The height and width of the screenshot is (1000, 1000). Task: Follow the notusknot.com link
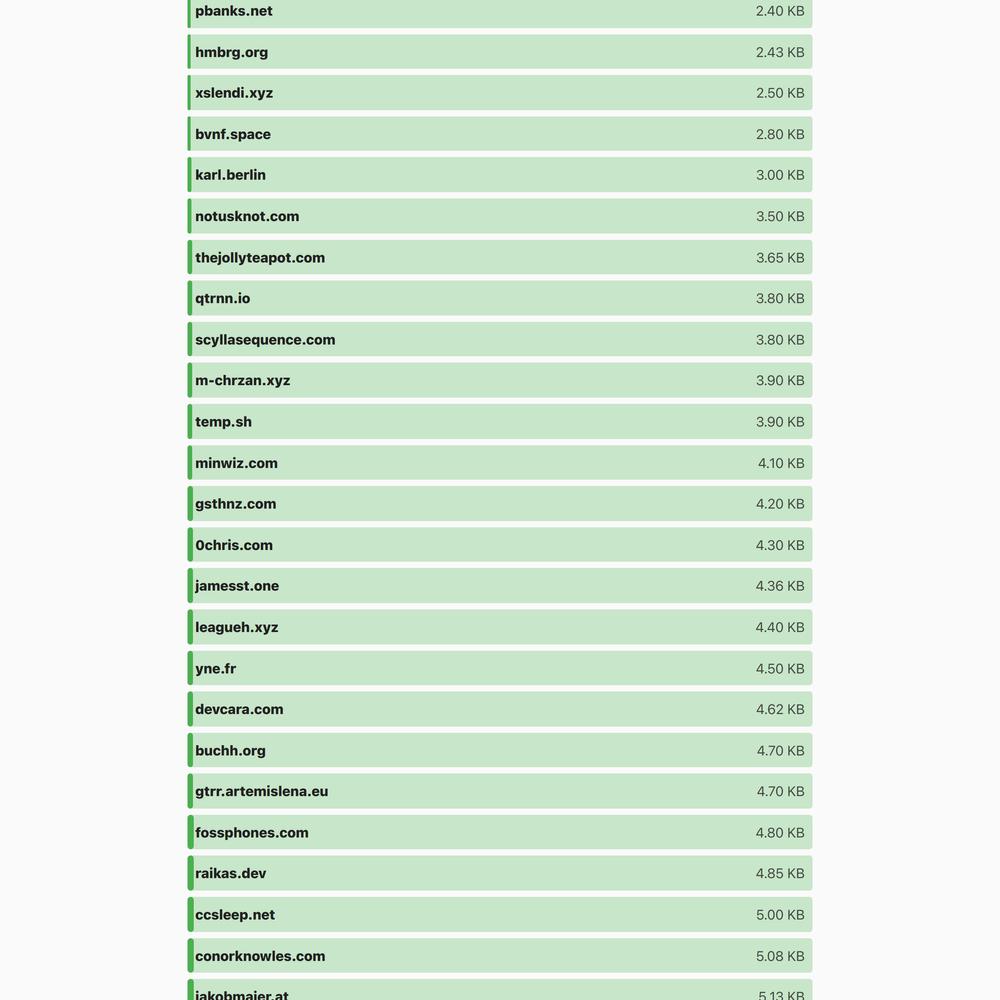point(247,216)
